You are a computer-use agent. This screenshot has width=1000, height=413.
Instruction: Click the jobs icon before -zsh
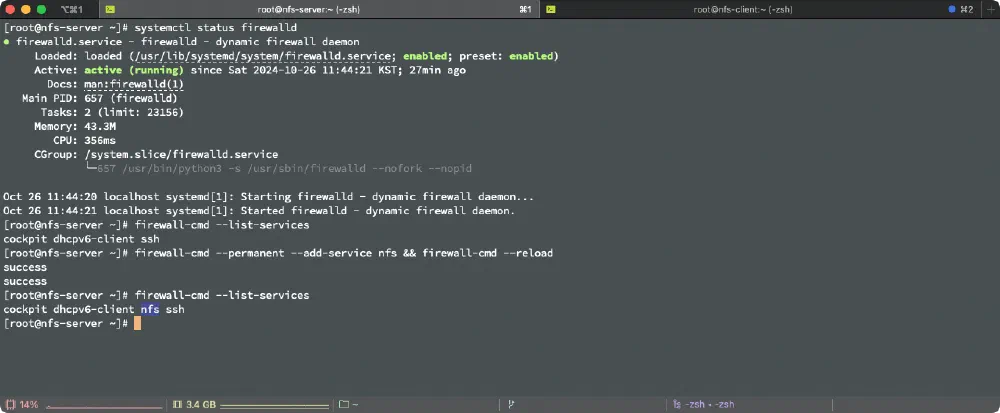pyautogui.click(x=677, y=404)
